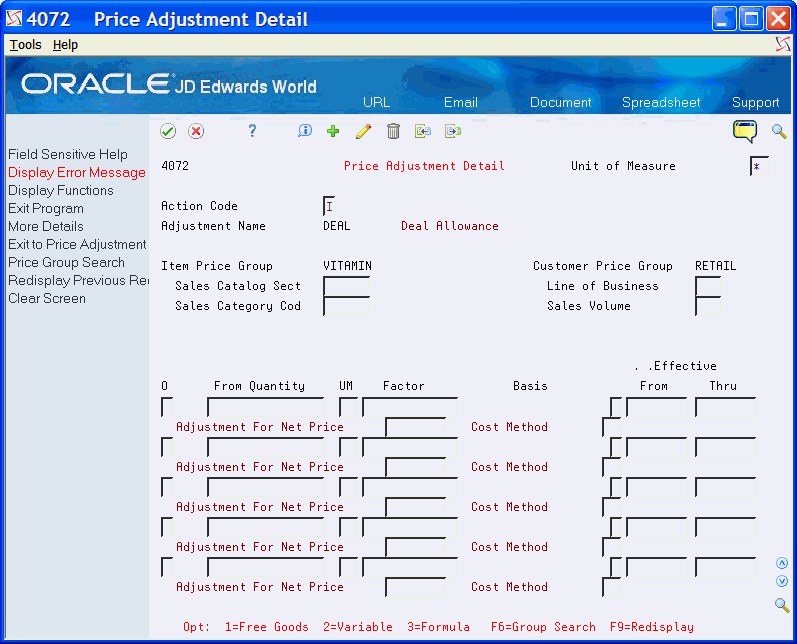
Task: Click the 1=Free Goods option text
Action: coord(267,627)
